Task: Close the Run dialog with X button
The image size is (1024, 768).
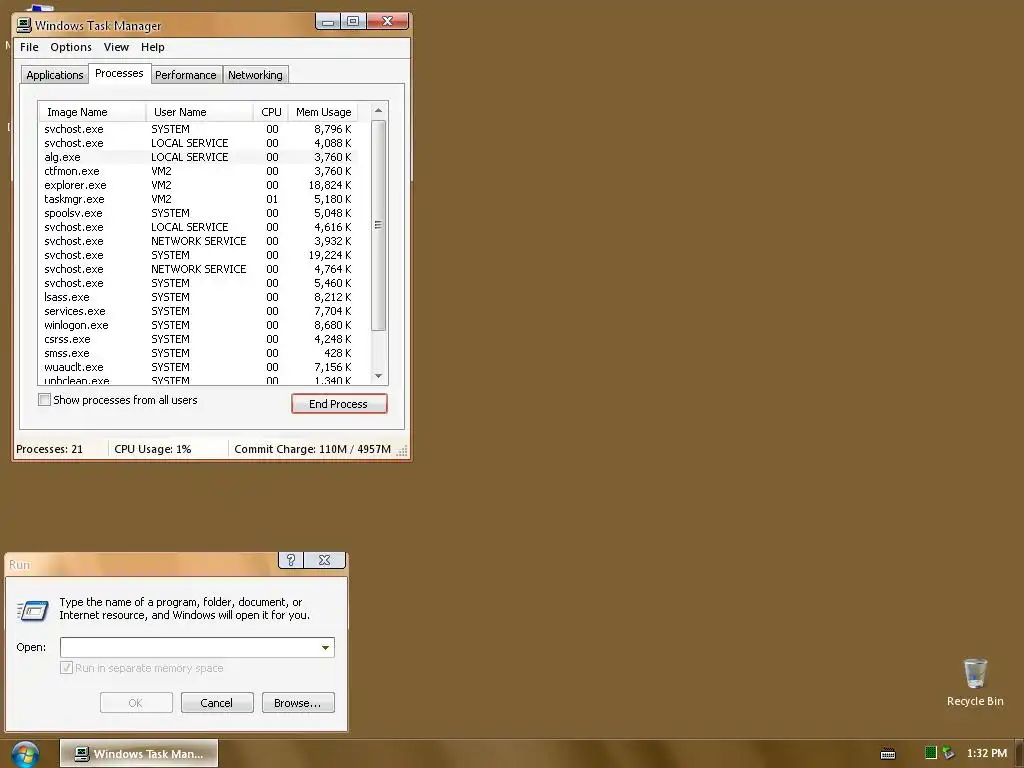Action: [325, 560]
